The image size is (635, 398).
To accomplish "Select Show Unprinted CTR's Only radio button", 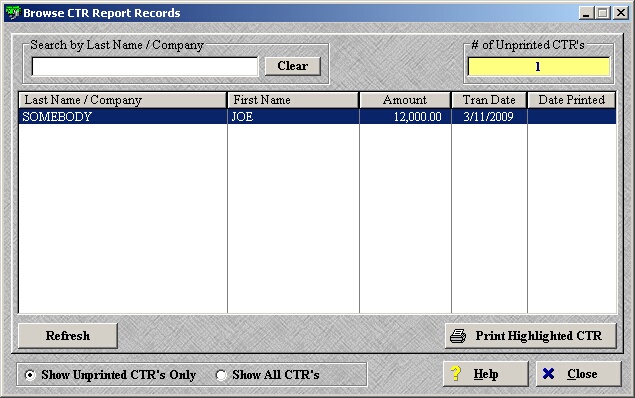I will tap(30, 375).
